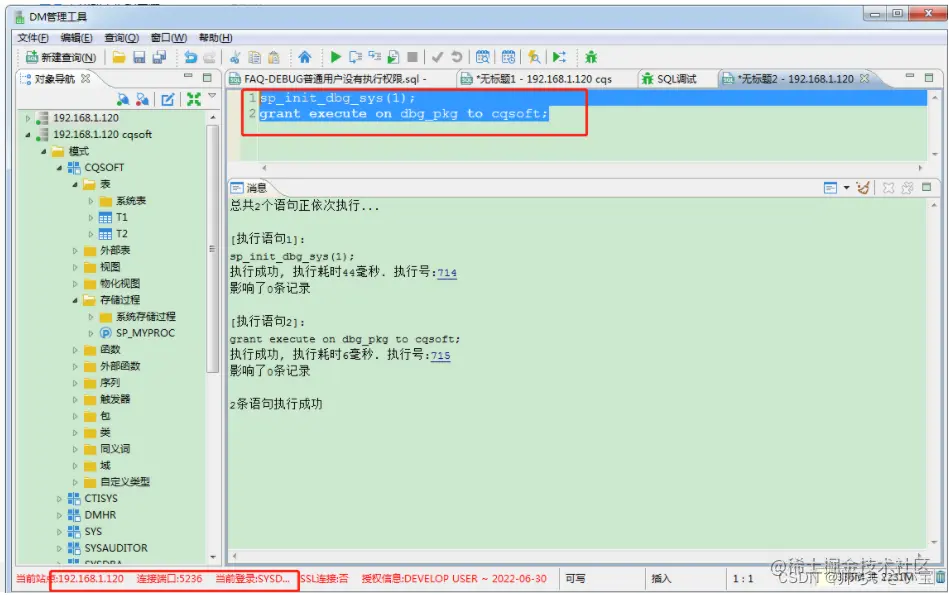Close the *无标题2 - 192.168.1.120 tab
This screenshot has width=949, height=595.
864,78
